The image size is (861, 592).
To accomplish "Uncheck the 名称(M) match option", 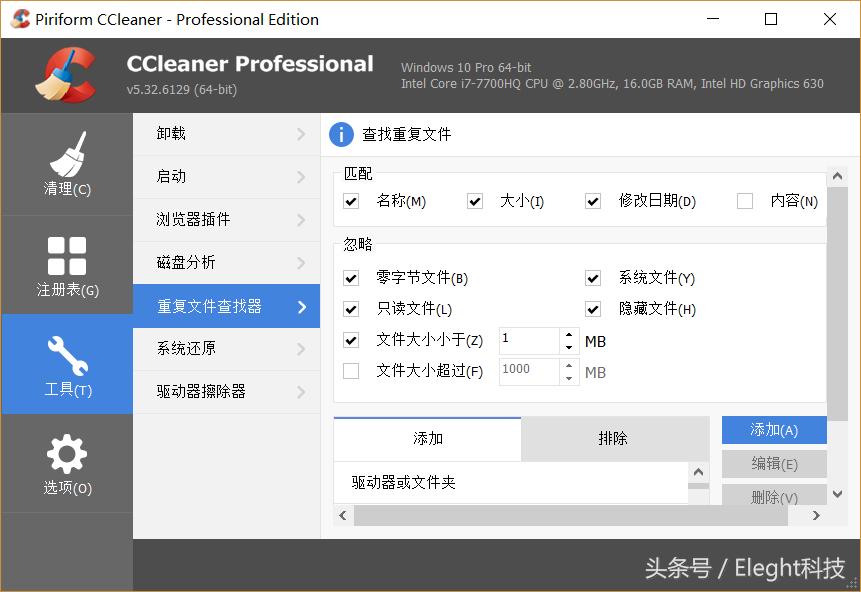I will tap(351, 201).
